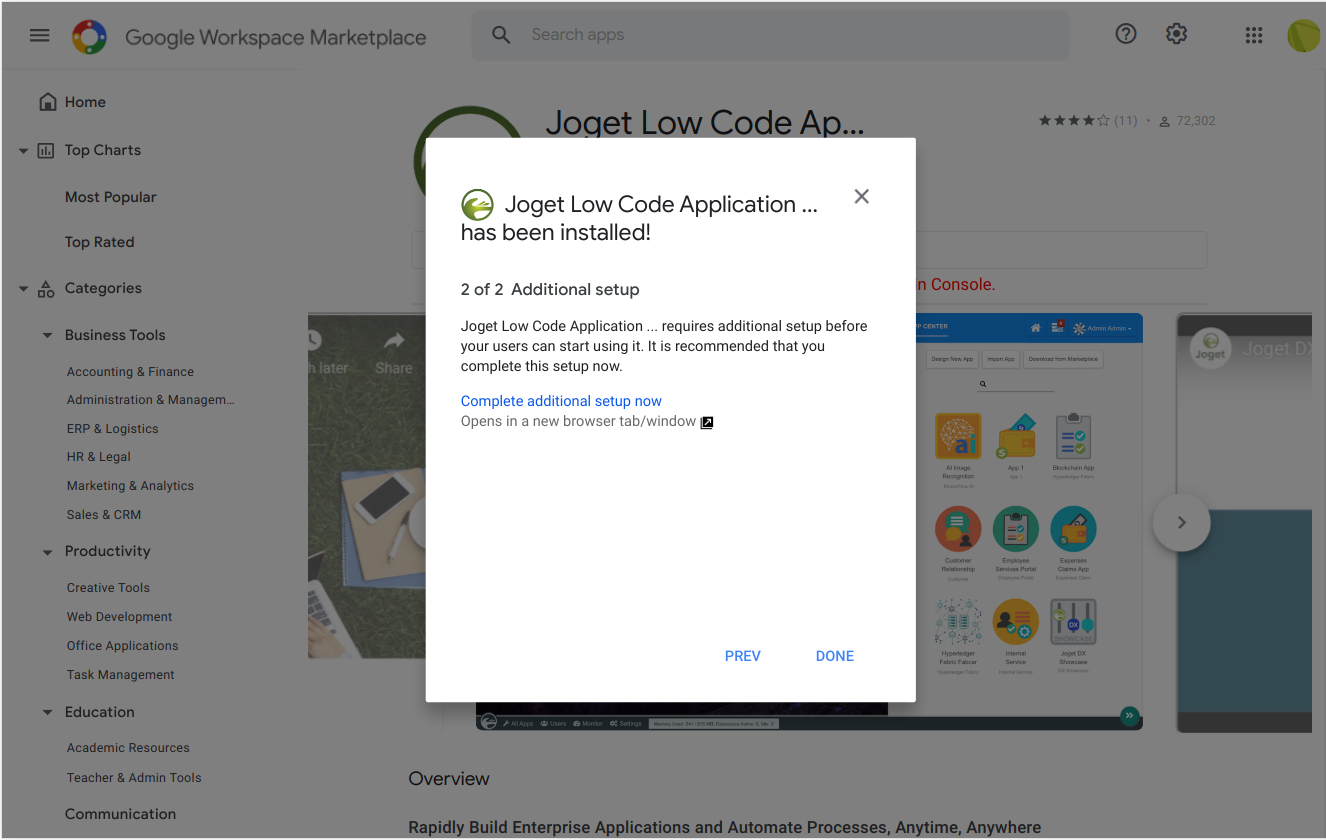
Task: Click the user count person icon
Action: coord(1164,121)
